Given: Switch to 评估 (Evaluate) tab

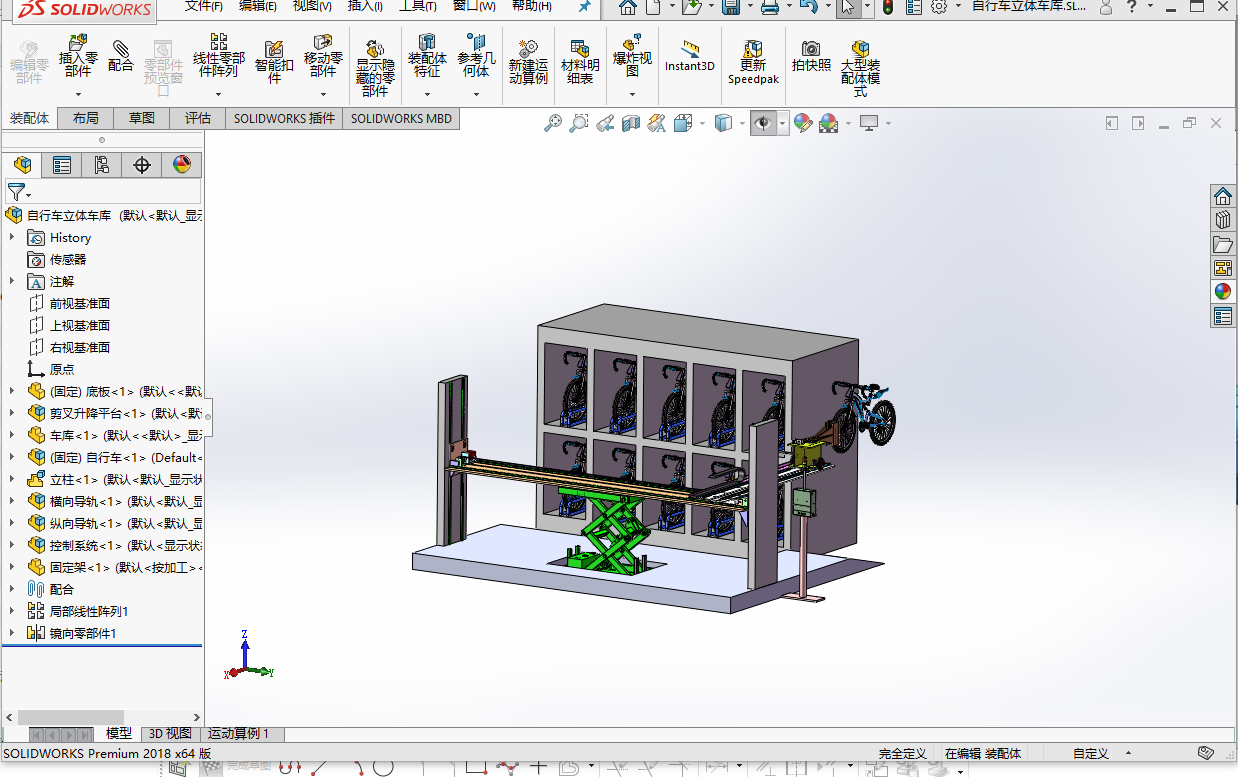Looking at the screenshot, I should tap(198, 118).
